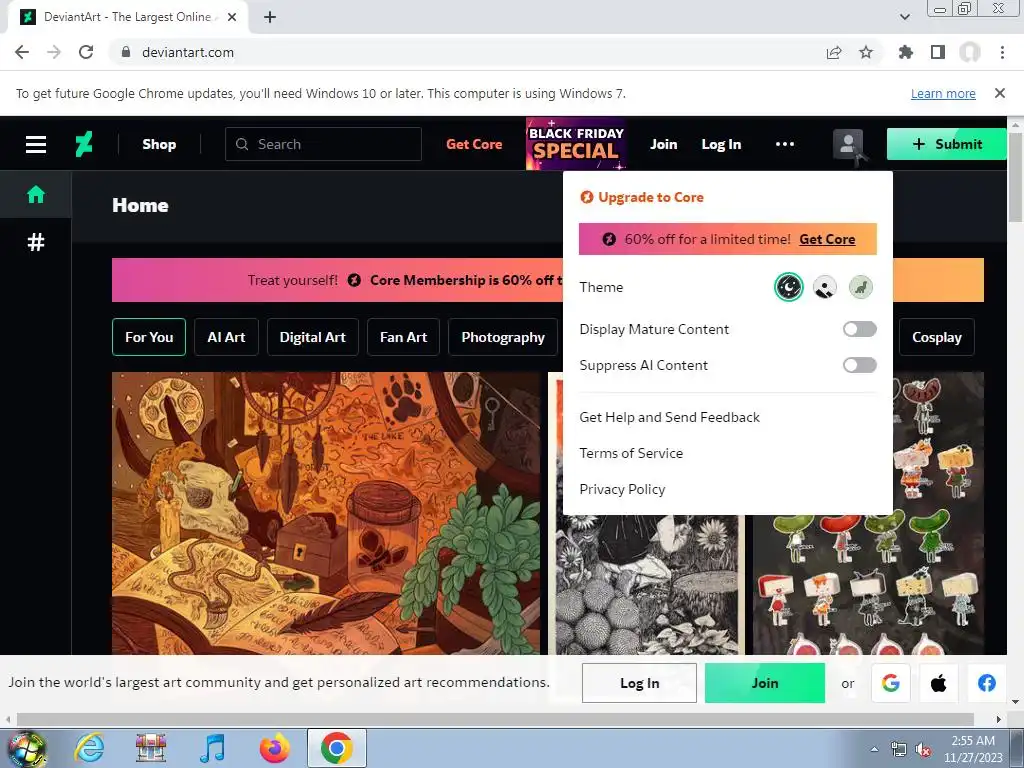Open Get Help and Send Feedback
Image resolution: width=1024 pixels, height=768 pixels.
pos(669,417)
